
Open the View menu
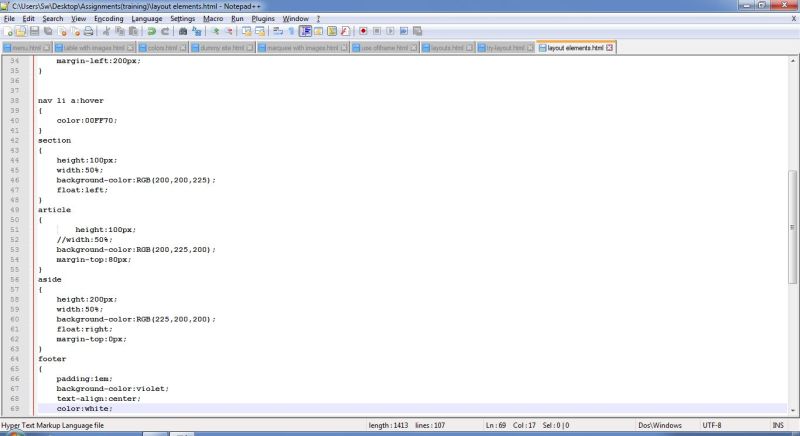(78, 18)
